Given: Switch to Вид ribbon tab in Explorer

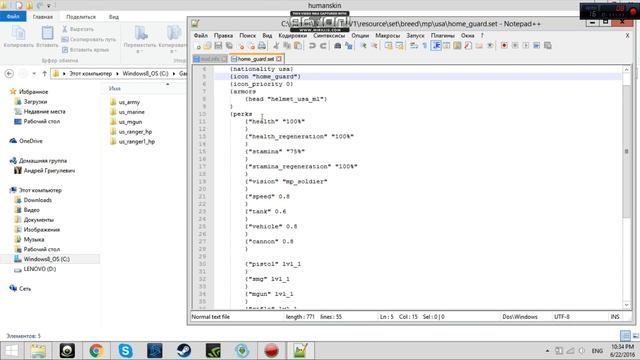Looking at the screenshot, I should point(114,17).
